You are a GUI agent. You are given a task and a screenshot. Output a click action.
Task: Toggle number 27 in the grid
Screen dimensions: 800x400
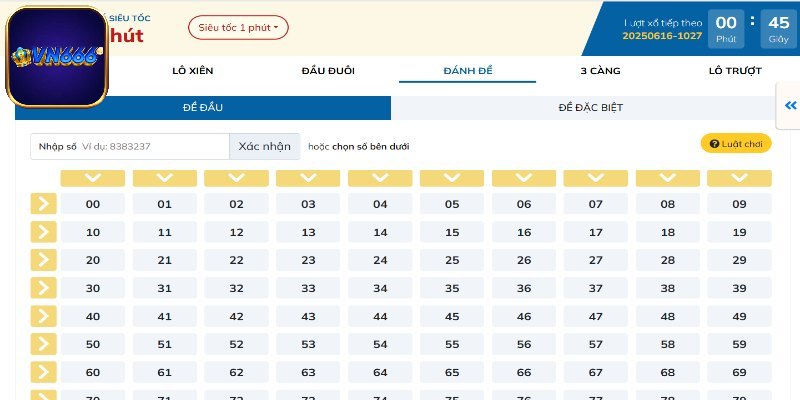[x=596, y=260]
